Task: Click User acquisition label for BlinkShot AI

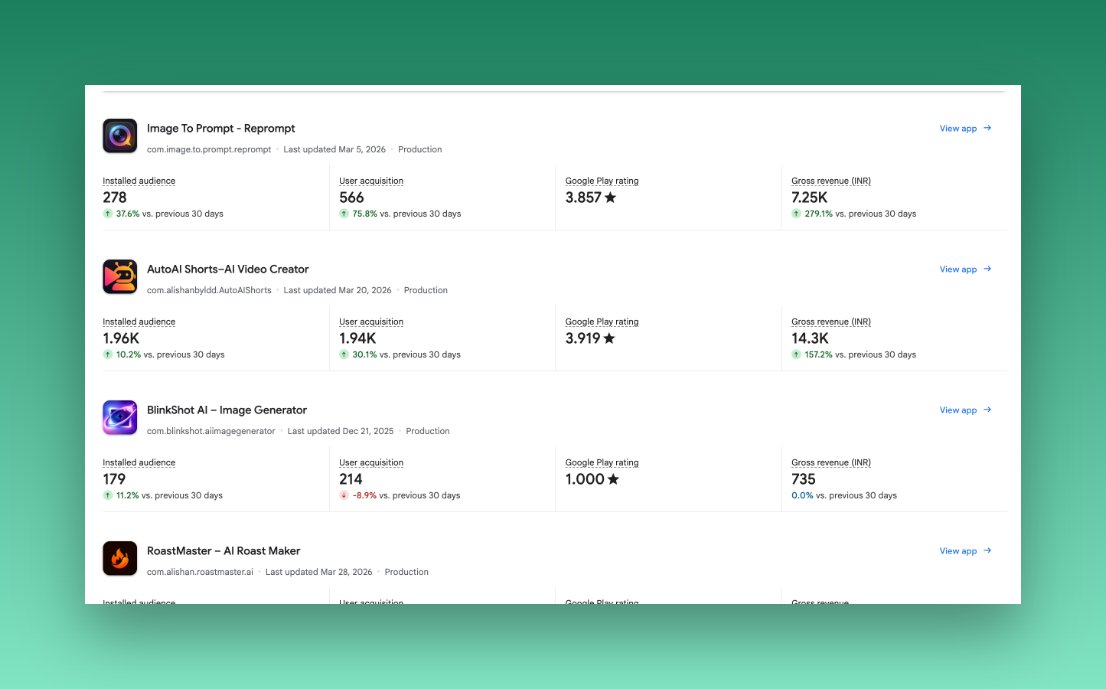Action: coord(371,463)
